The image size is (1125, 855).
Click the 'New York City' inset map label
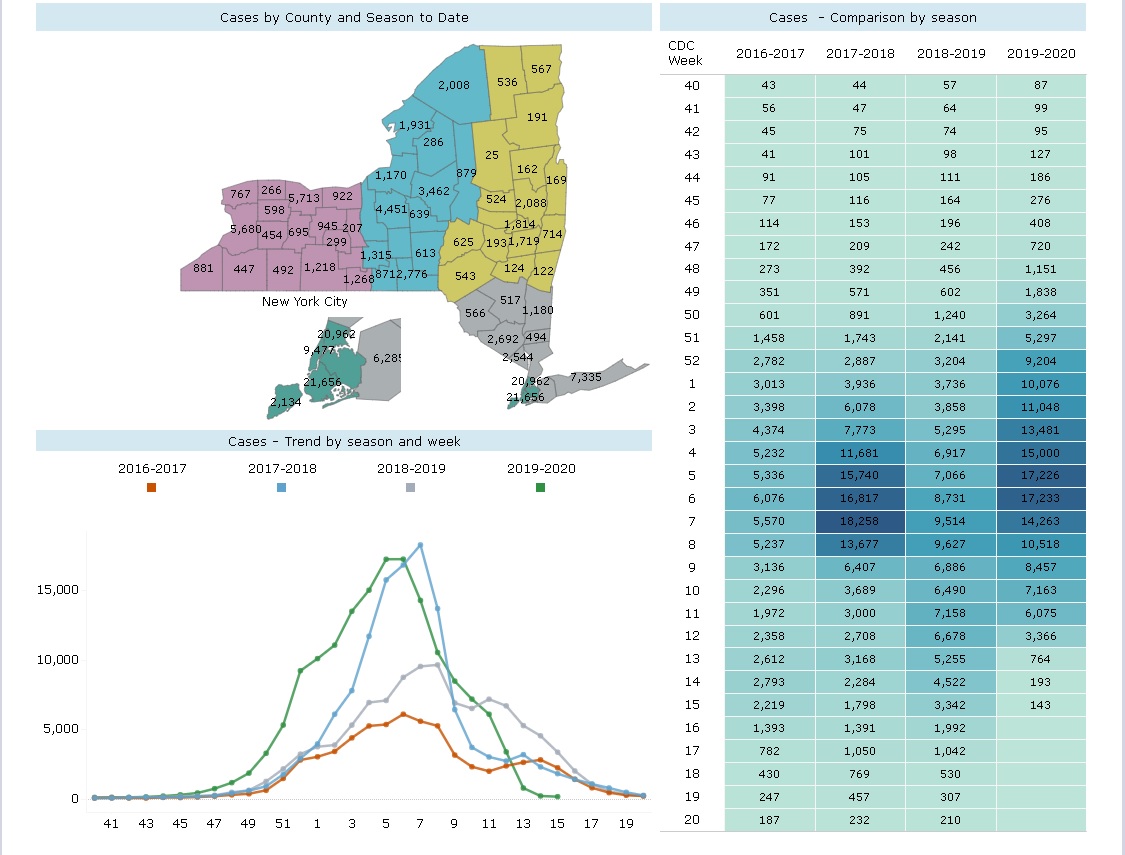click(304, 301)
